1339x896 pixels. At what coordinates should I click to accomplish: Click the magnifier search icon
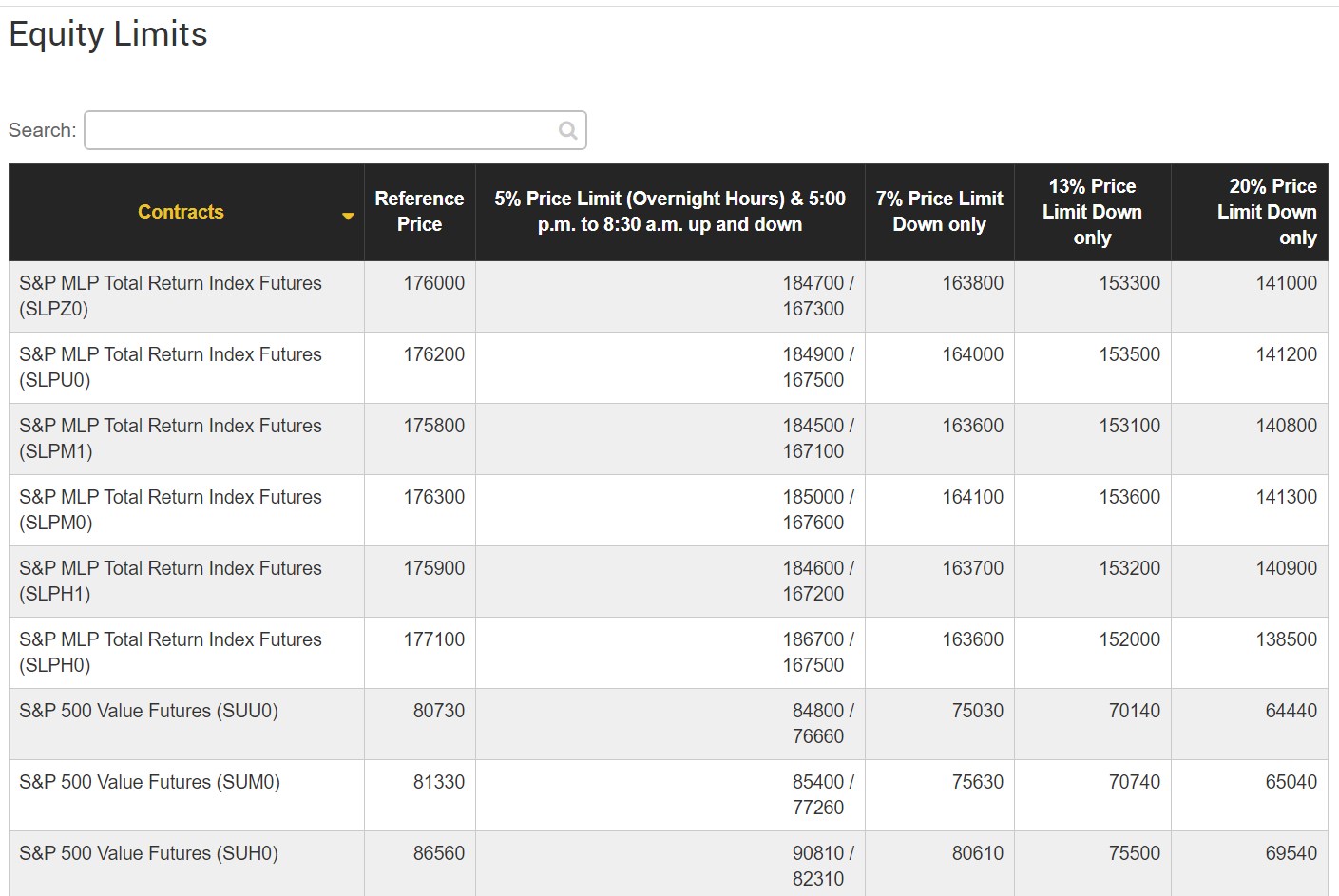pyautogui.click(x=567, y=130)
